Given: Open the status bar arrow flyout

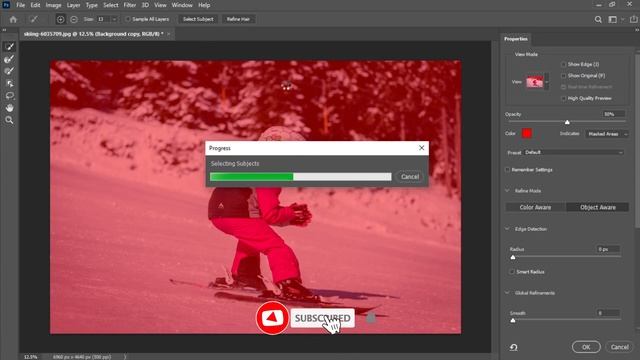Looking at the screenshot, I should pos(125,357).
